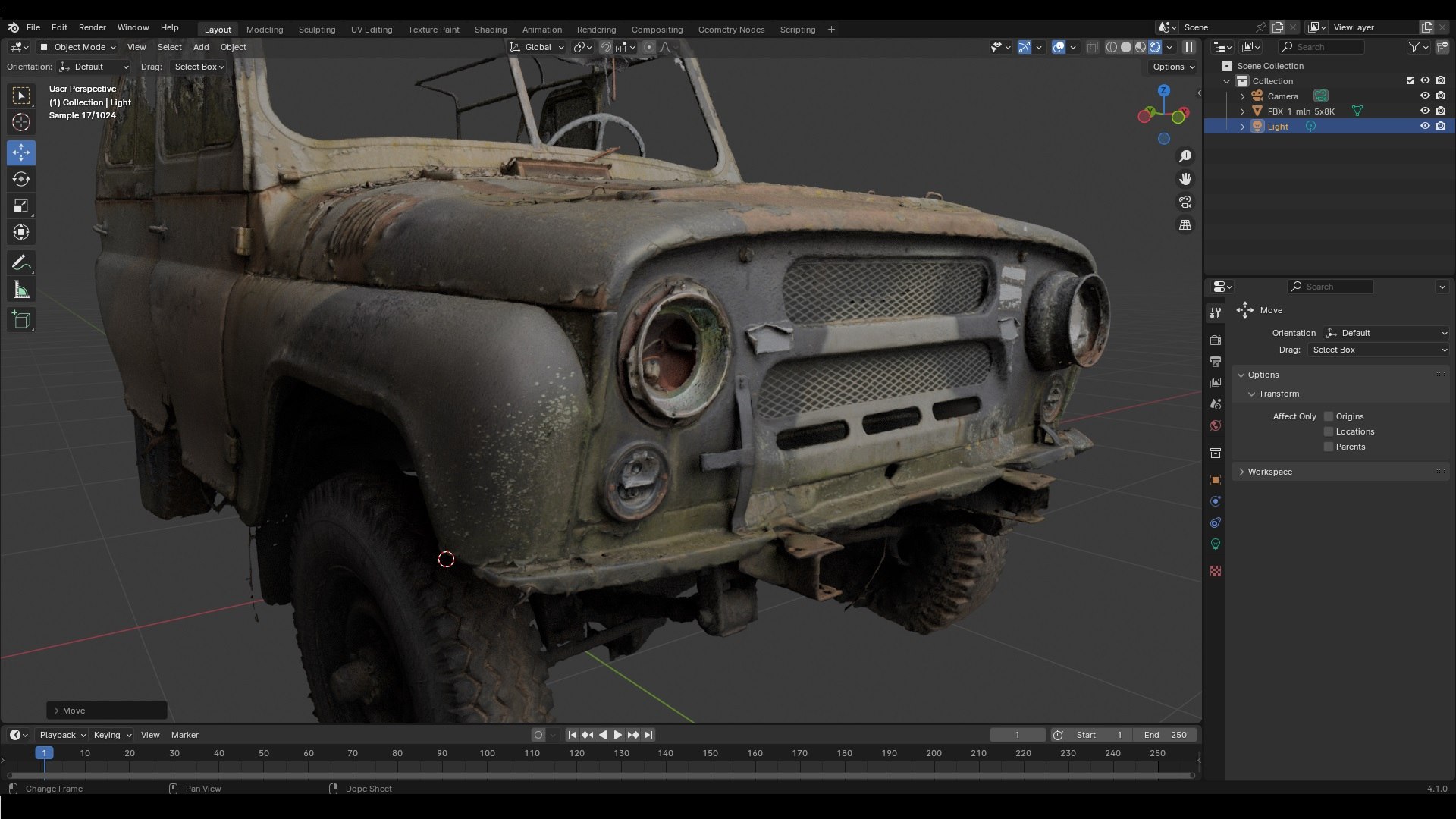The image size is (1456, 819).
Task: Select the Add Cube tool
Action: pos(21,320)
